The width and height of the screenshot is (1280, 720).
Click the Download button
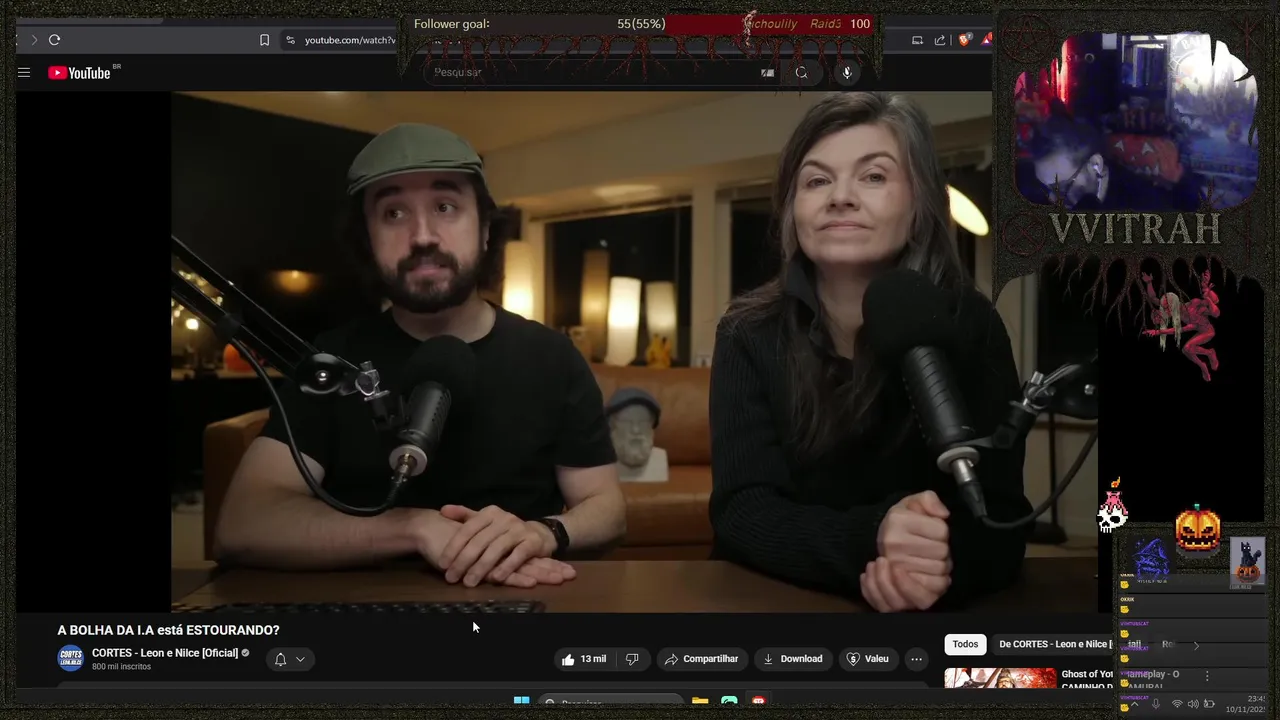(792, 659)
